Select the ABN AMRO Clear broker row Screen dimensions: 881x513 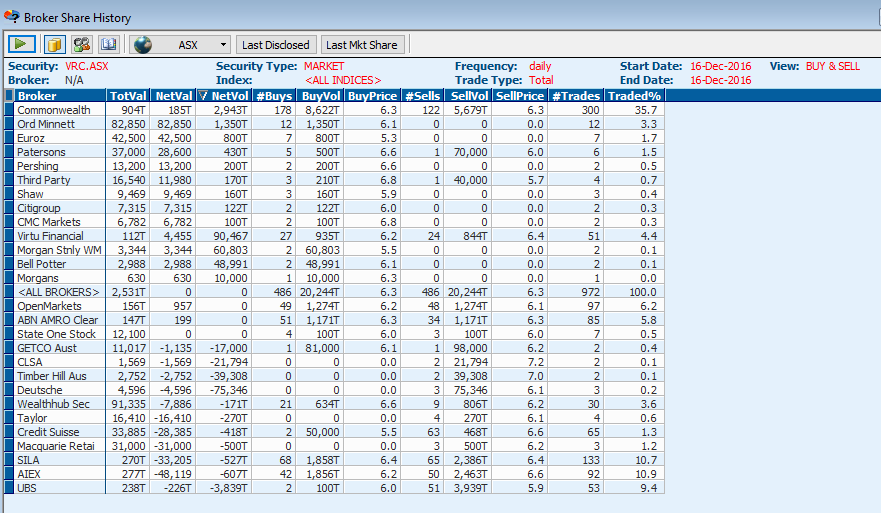[x=335, y=320]
